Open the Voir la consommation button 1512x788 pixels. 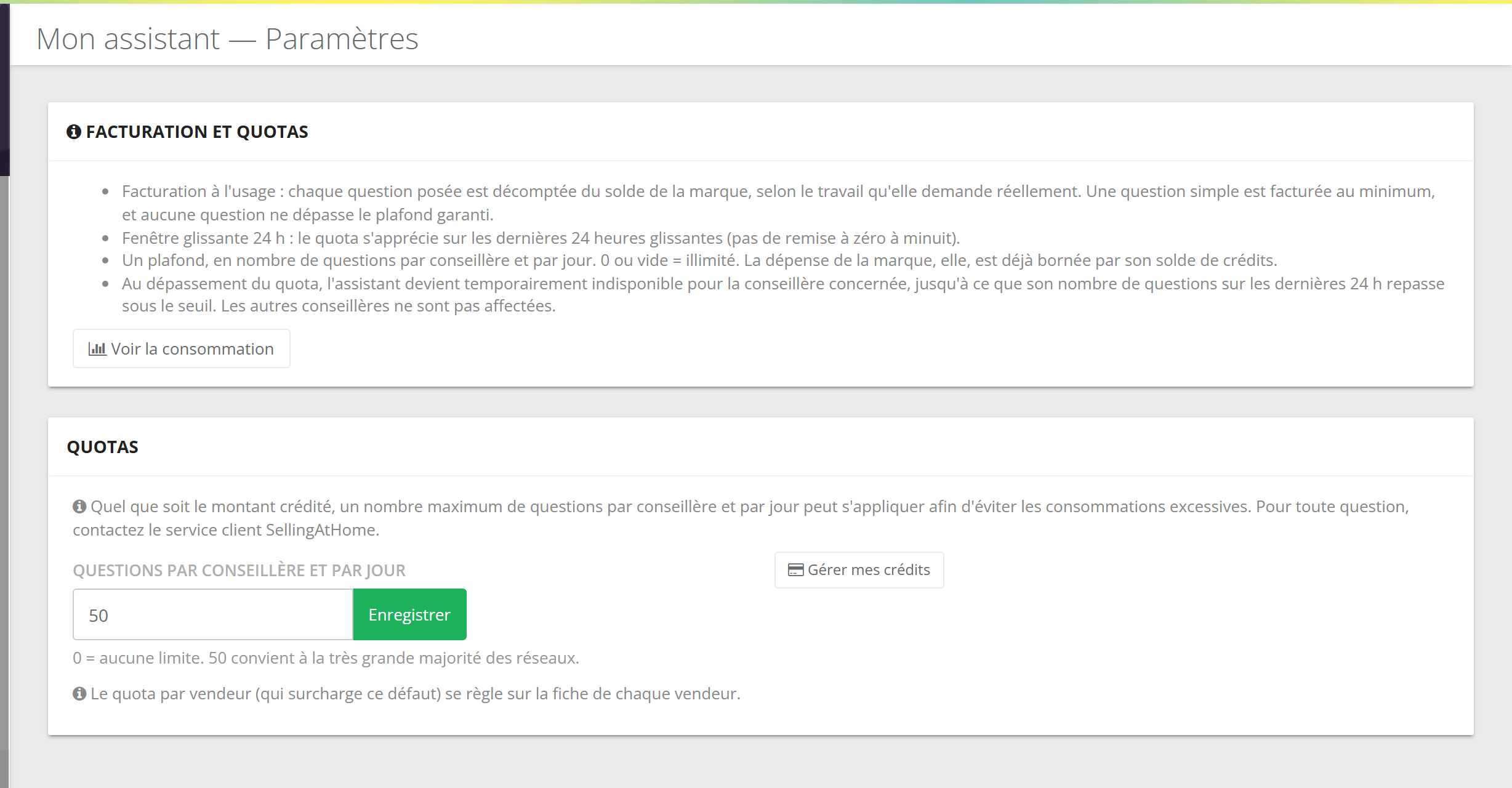pyautogui.click(x=182, y=348)
